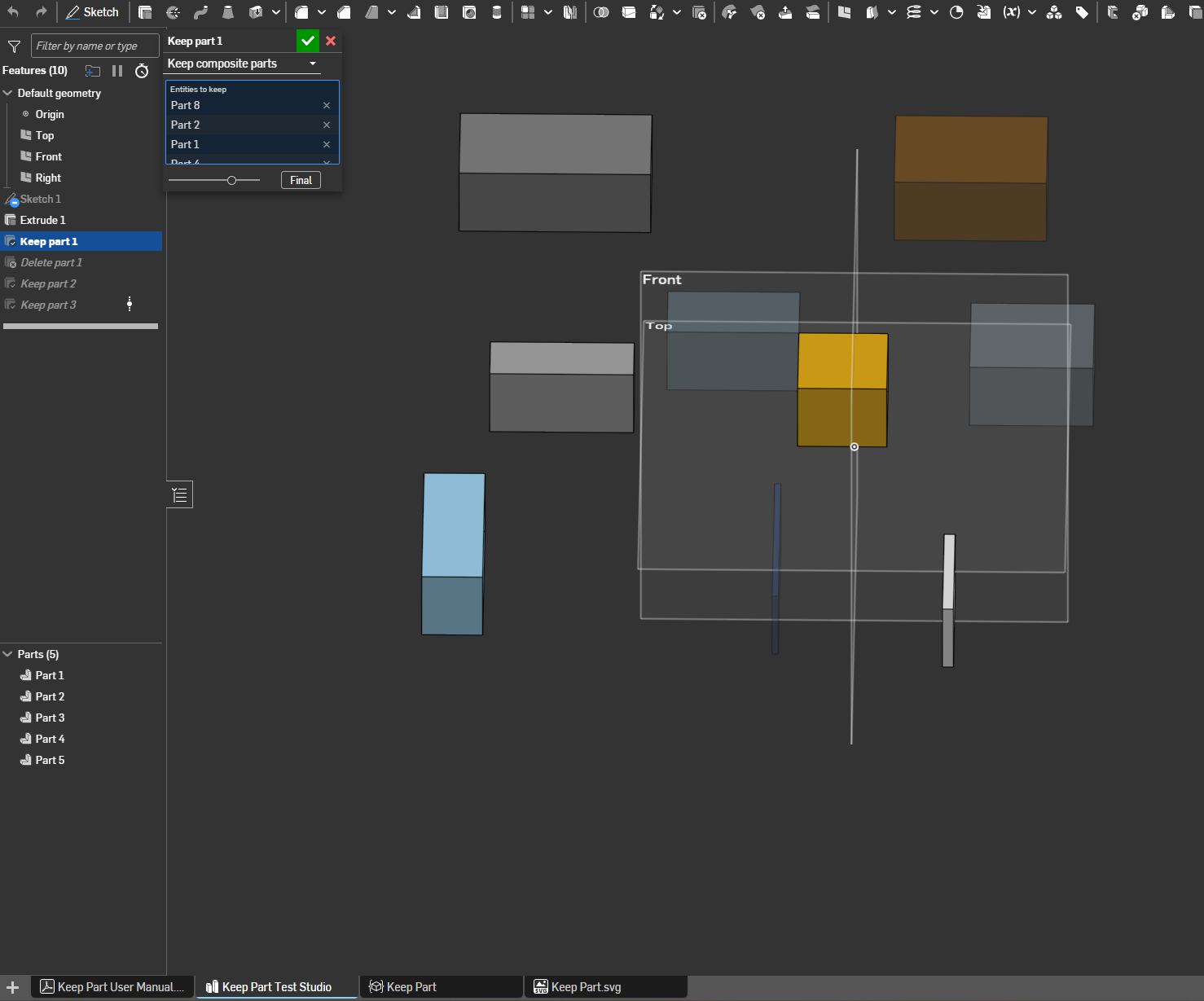Open the Keep Part.svg tab

pos(607,987)
